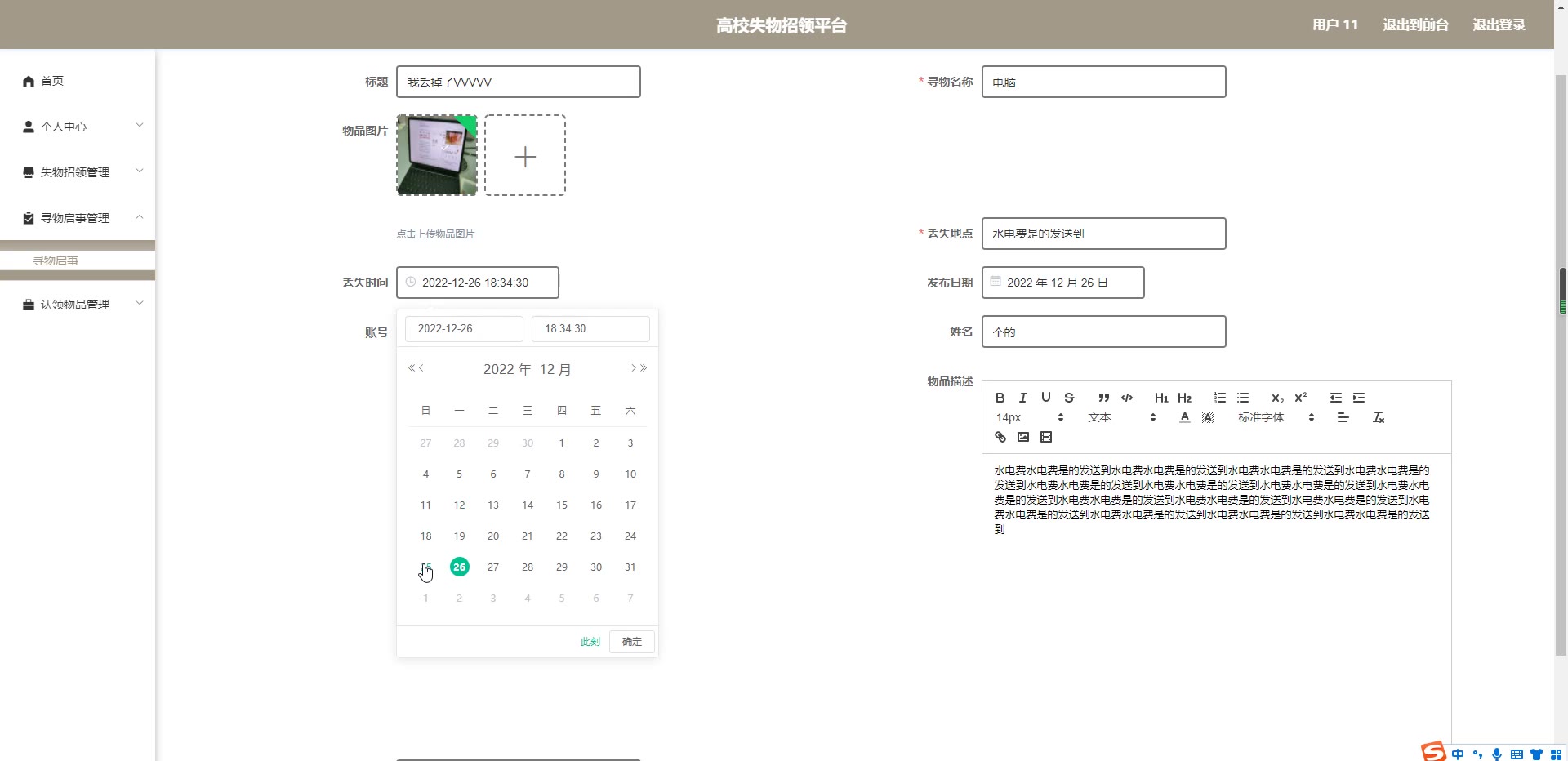Viewport: 1568px width, 761px height.
Task: Apply italic formatting in description editor
Action: click(x=1022, y=398)
